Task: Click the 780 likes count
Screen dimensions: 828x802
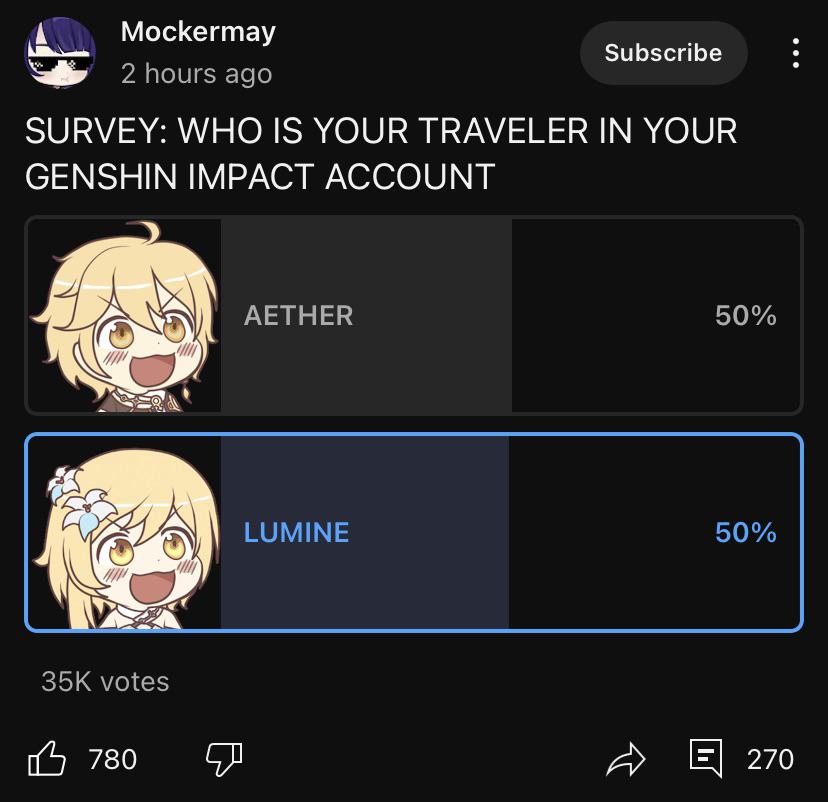Action: point(113,759)
